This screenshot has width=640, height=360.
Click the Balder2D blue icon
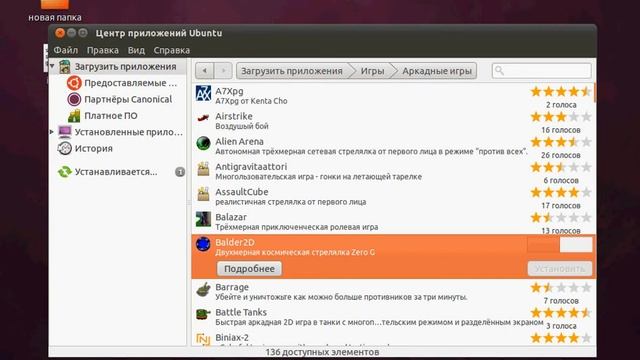tap(203, 244)
